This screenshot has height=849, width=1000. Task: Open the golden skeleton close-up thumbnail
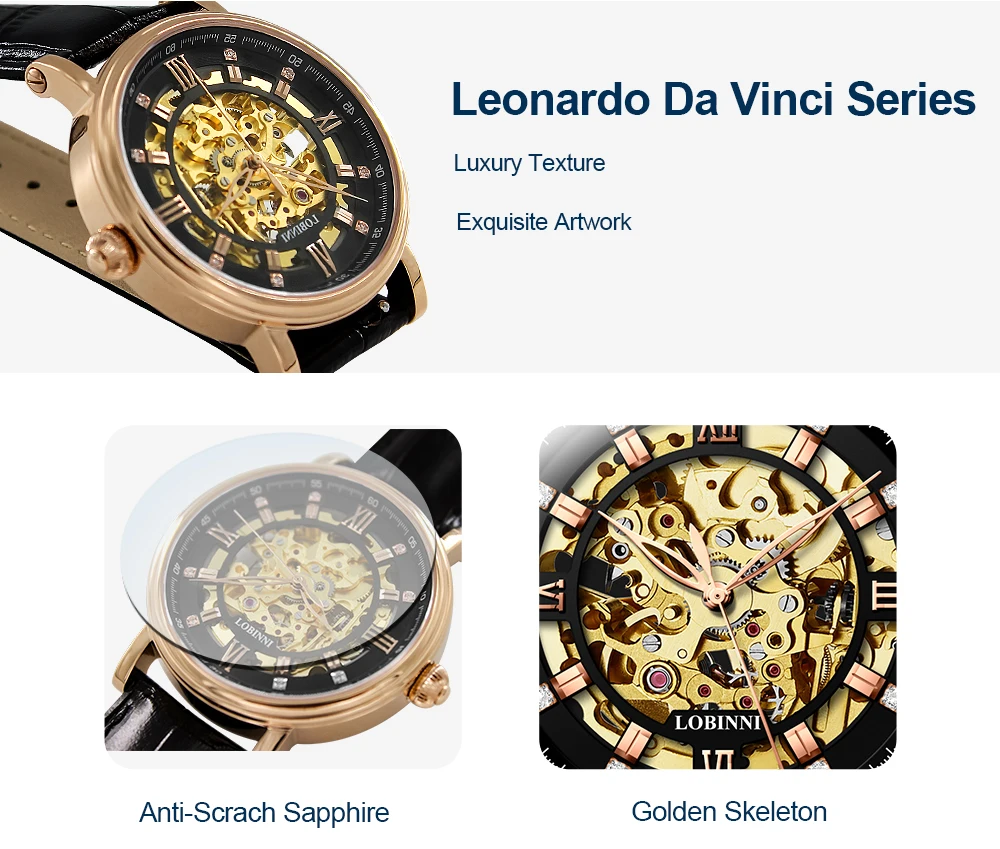tap(717, 596)
